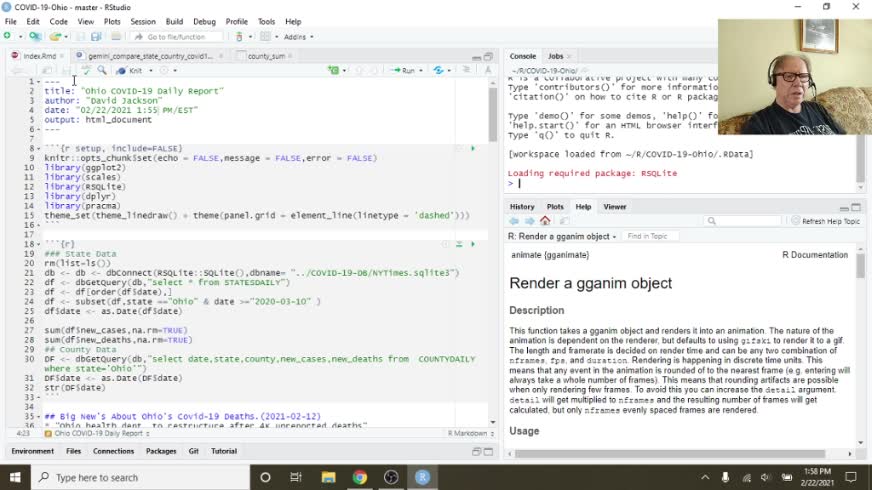Switch to gemini_compare_state_country_covid tab
This screenshot has height=490, width=872.
click(x=150, y=56)
